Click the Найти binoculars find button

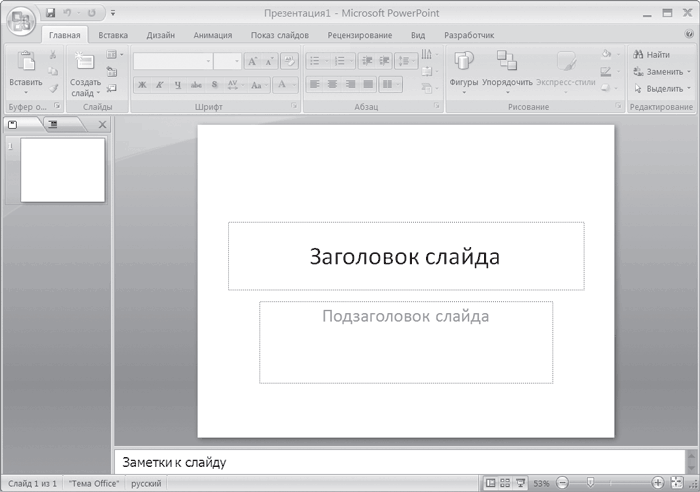651,54
